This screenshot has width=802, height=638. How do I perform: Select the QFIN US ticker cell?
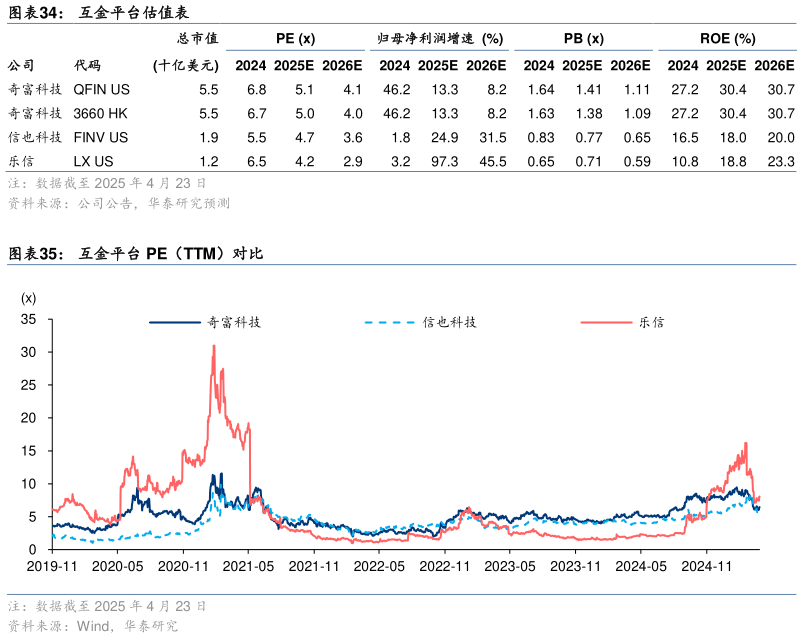[102, 90]
